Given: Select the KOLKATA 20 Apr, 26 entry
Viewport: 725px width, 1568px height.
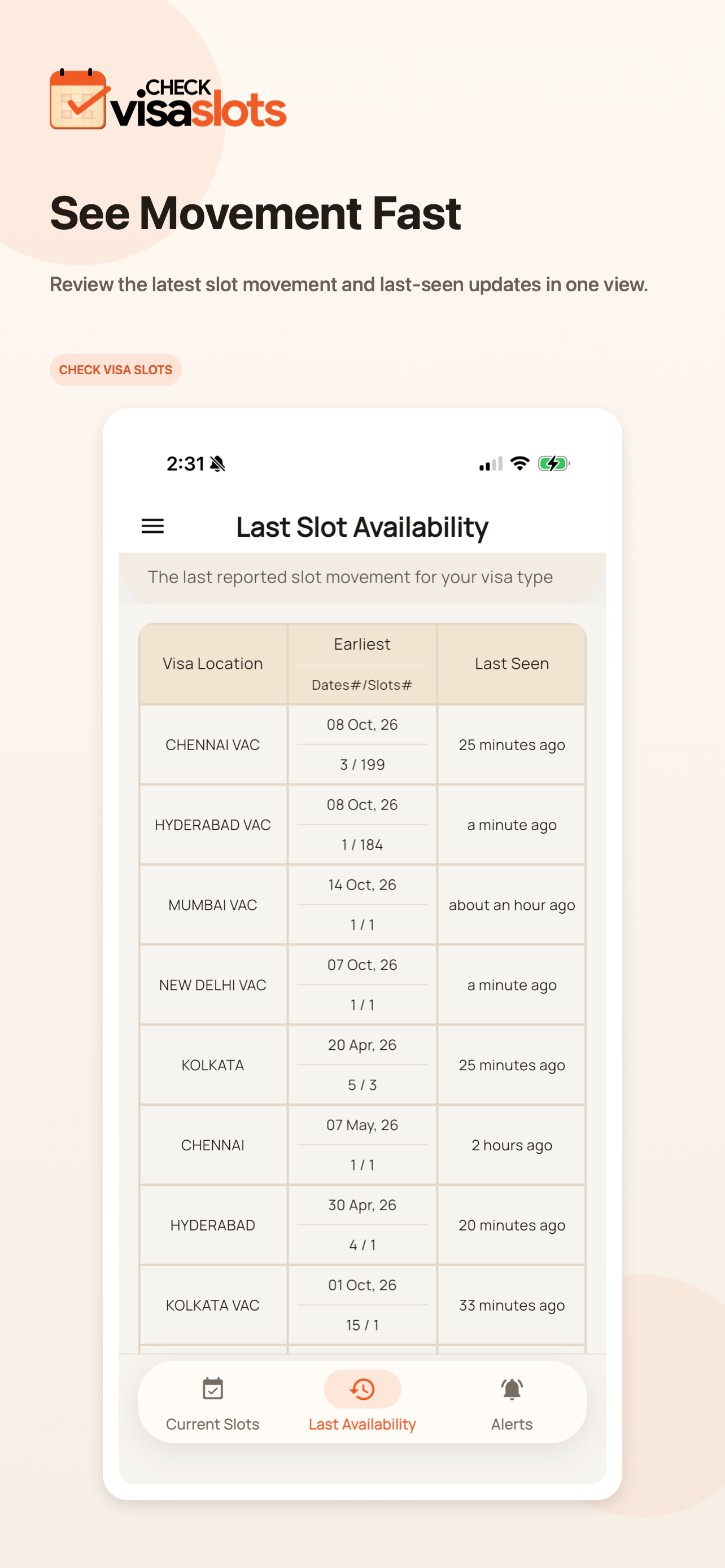Looking at the screenshot, I should pos(362,1045).
